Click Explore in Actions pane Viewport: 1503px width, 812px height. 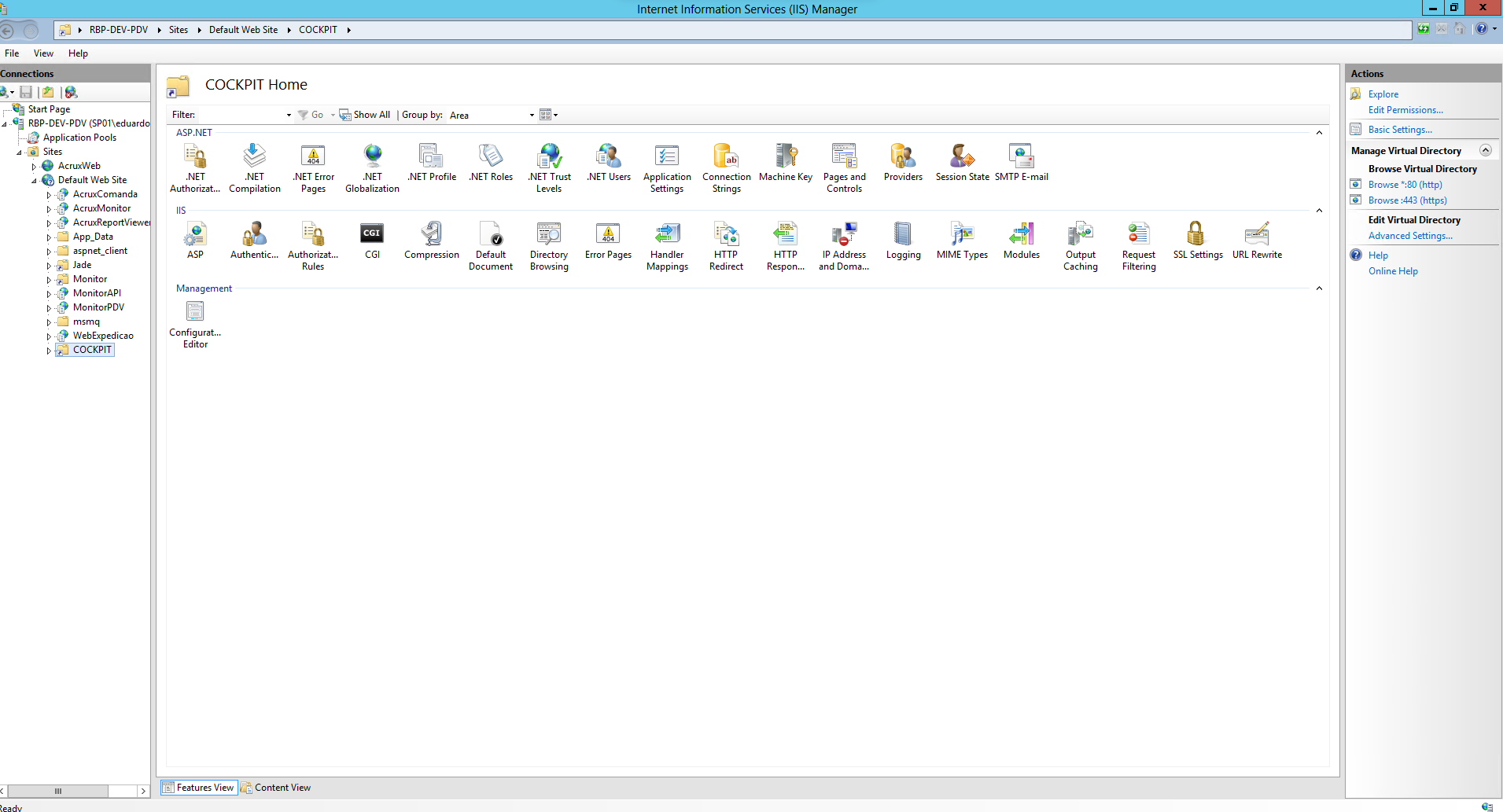1383,94
